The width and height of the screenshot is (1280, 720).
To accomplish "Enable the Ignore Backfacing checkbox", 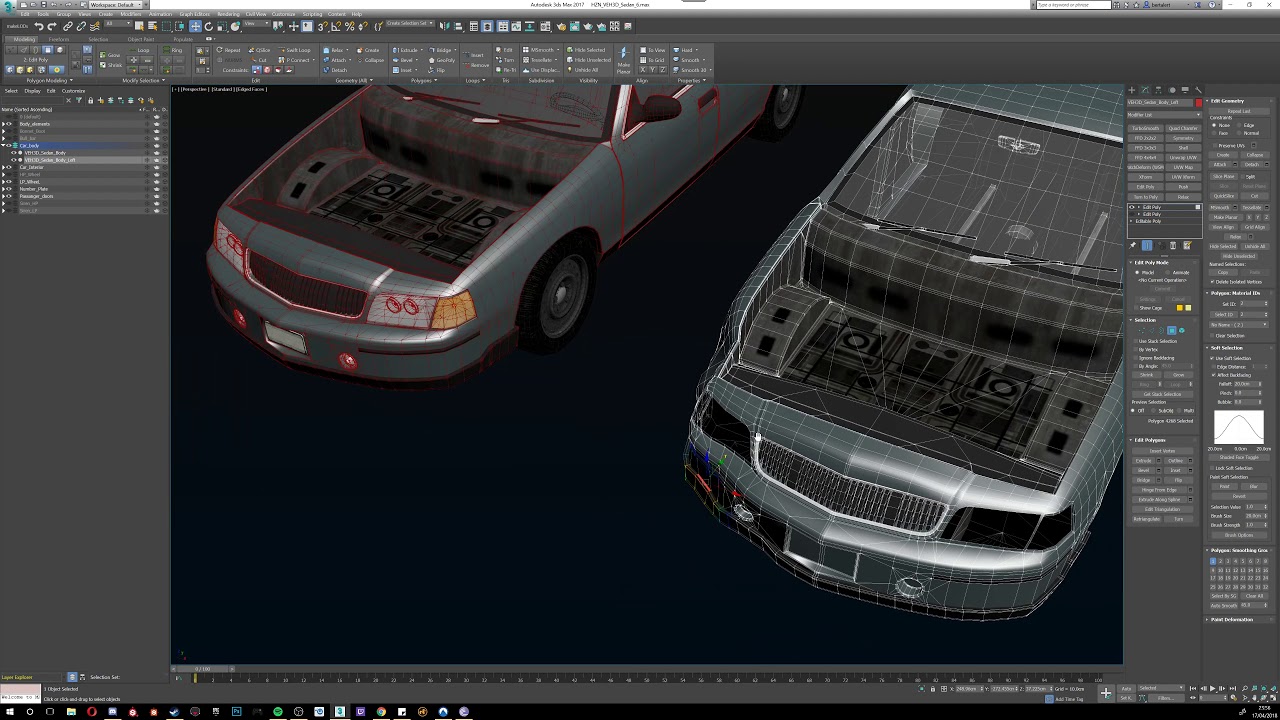I will (x=1136, y=358).
